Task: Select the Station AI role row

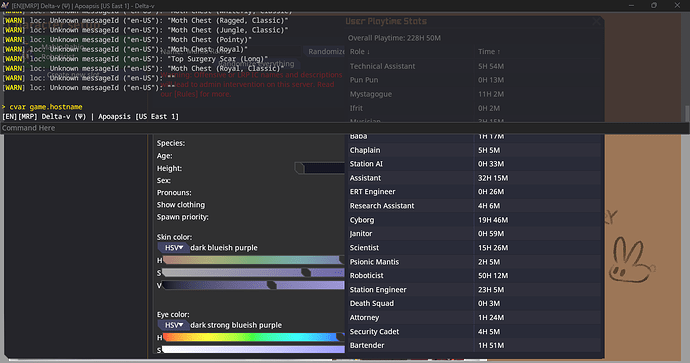Action: tap(474, 164)
